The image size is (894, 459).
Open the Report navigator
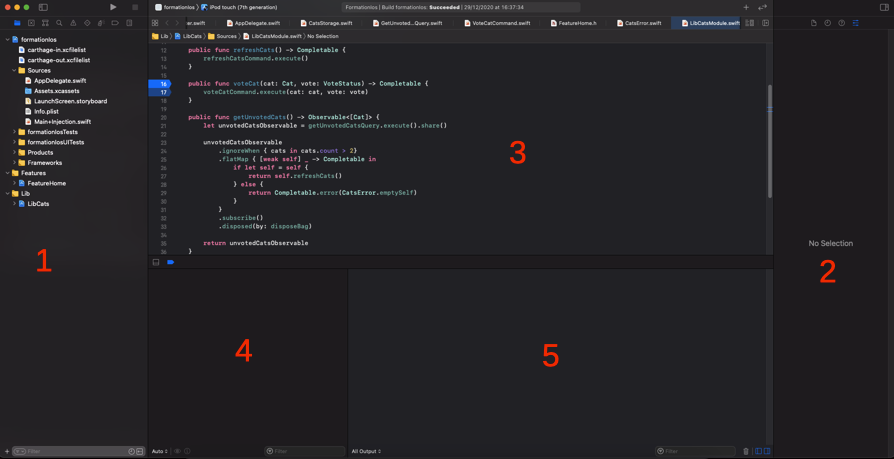point(129,23)
